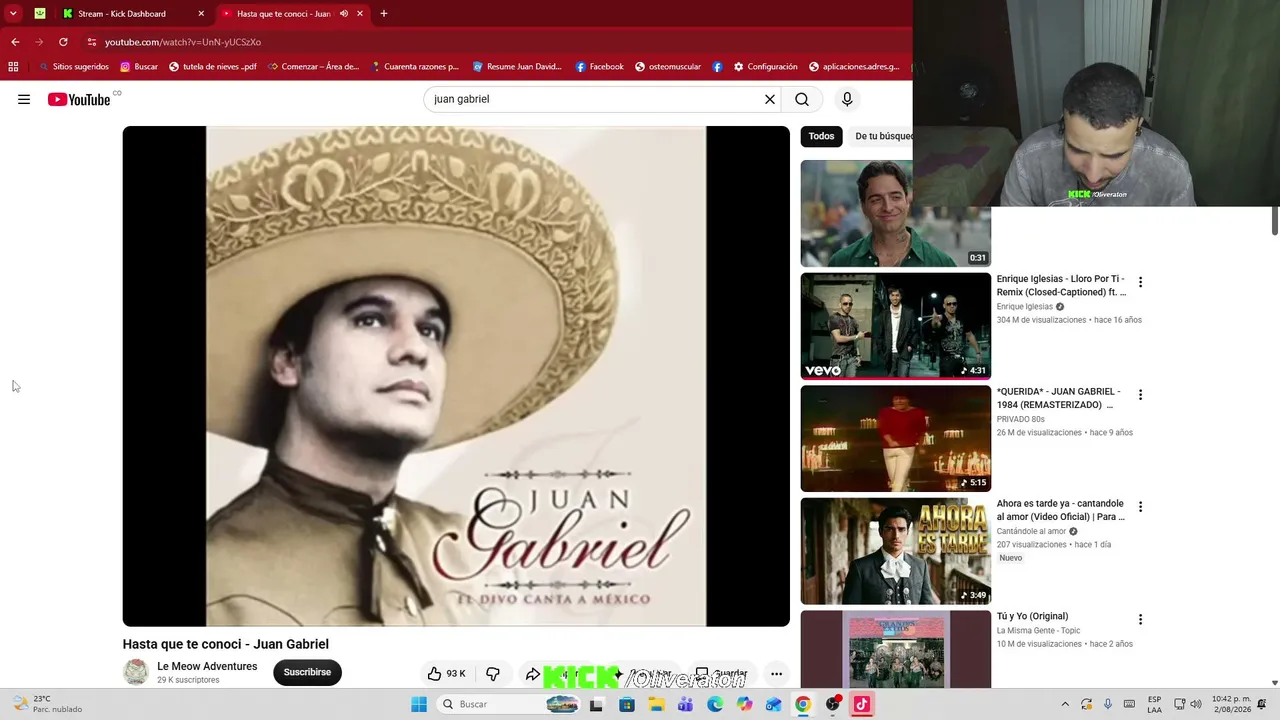This screenshot has width=1280, height=720.
Task: Switch to Google Chrome in the taskbar
Action: pos(803,704)
